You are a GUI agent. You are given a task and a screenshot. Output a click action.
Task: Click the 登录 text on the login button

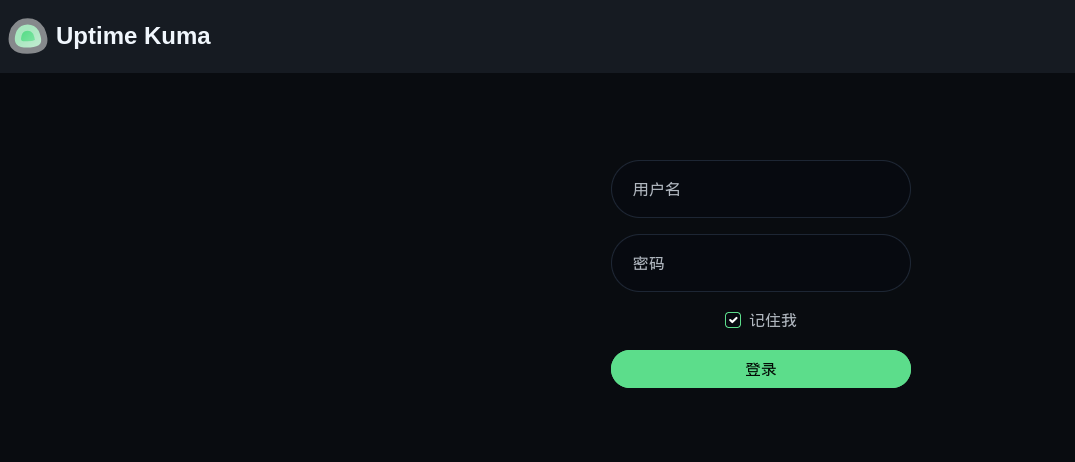tap(760, 369)
